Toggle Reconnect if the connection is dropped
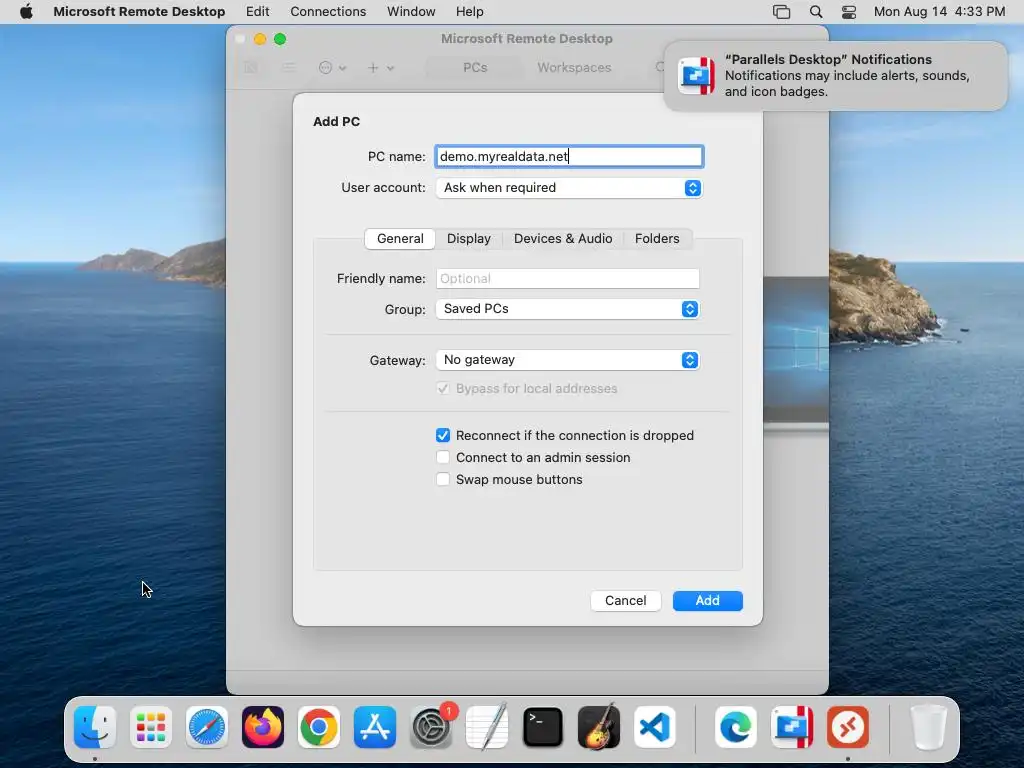 [443, 436]
